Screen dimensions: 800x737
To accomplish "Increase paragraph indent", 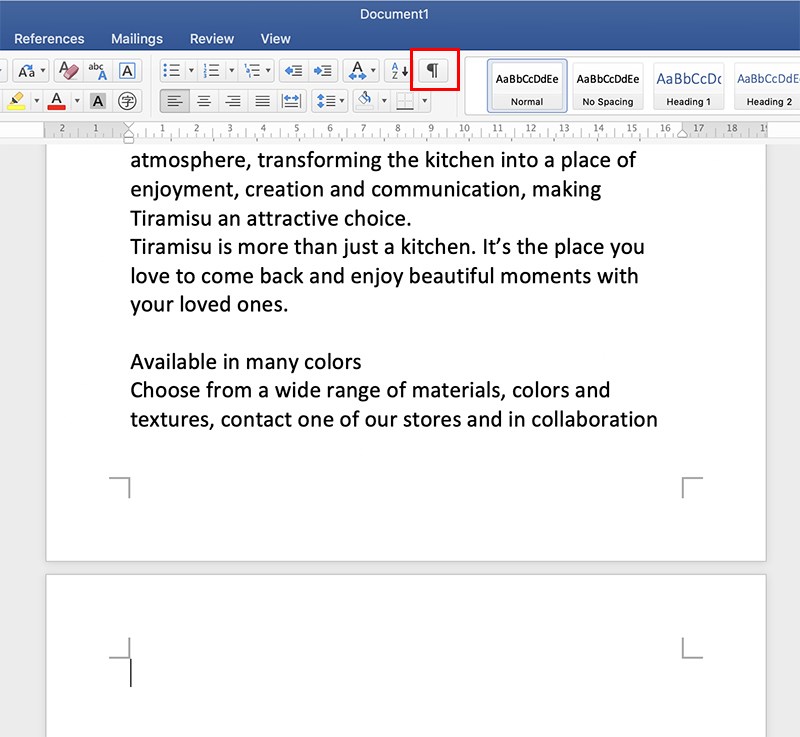I will coord(322,70).
